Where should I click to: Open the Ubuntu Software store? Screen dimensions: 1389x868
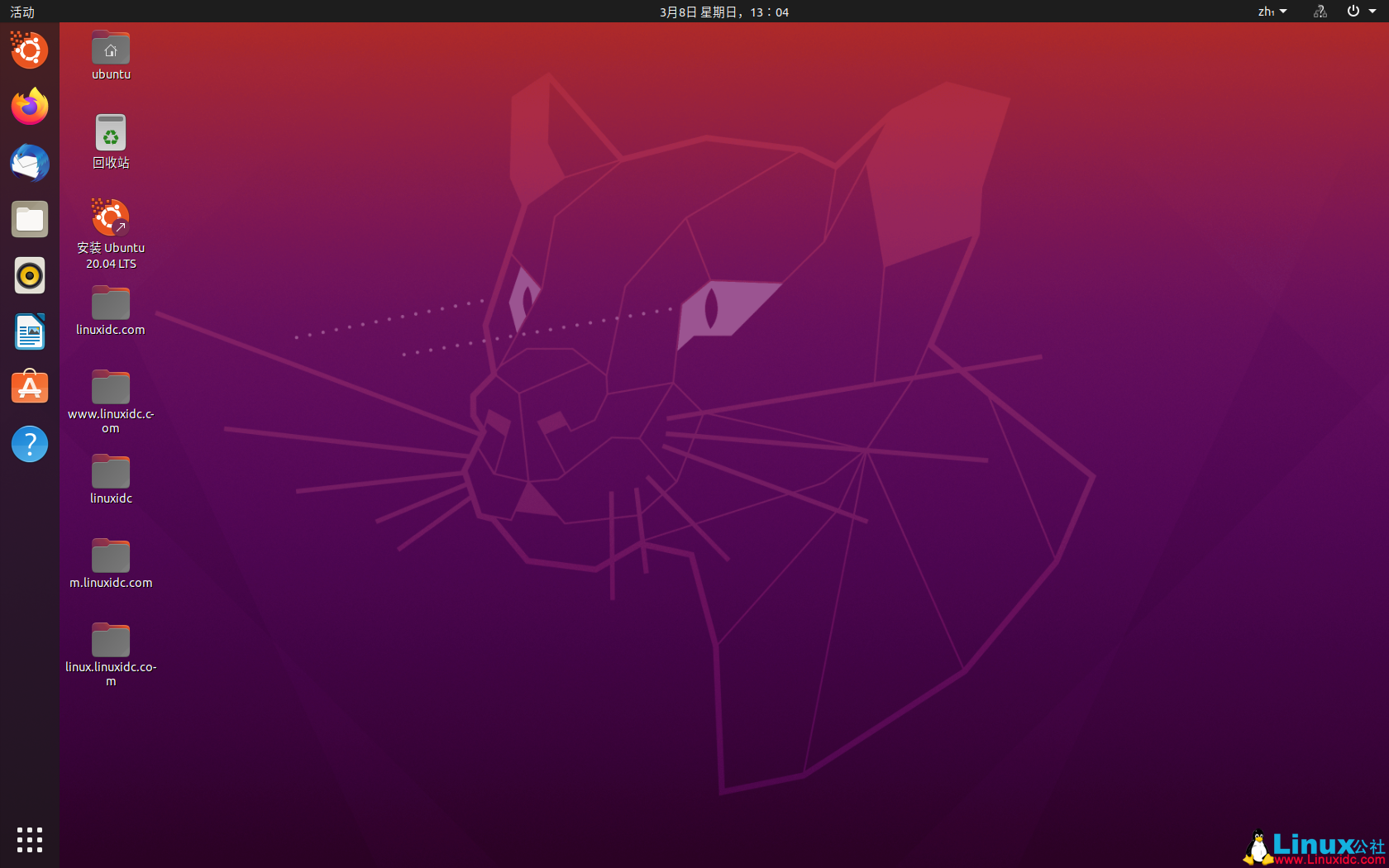pos(29,386)
